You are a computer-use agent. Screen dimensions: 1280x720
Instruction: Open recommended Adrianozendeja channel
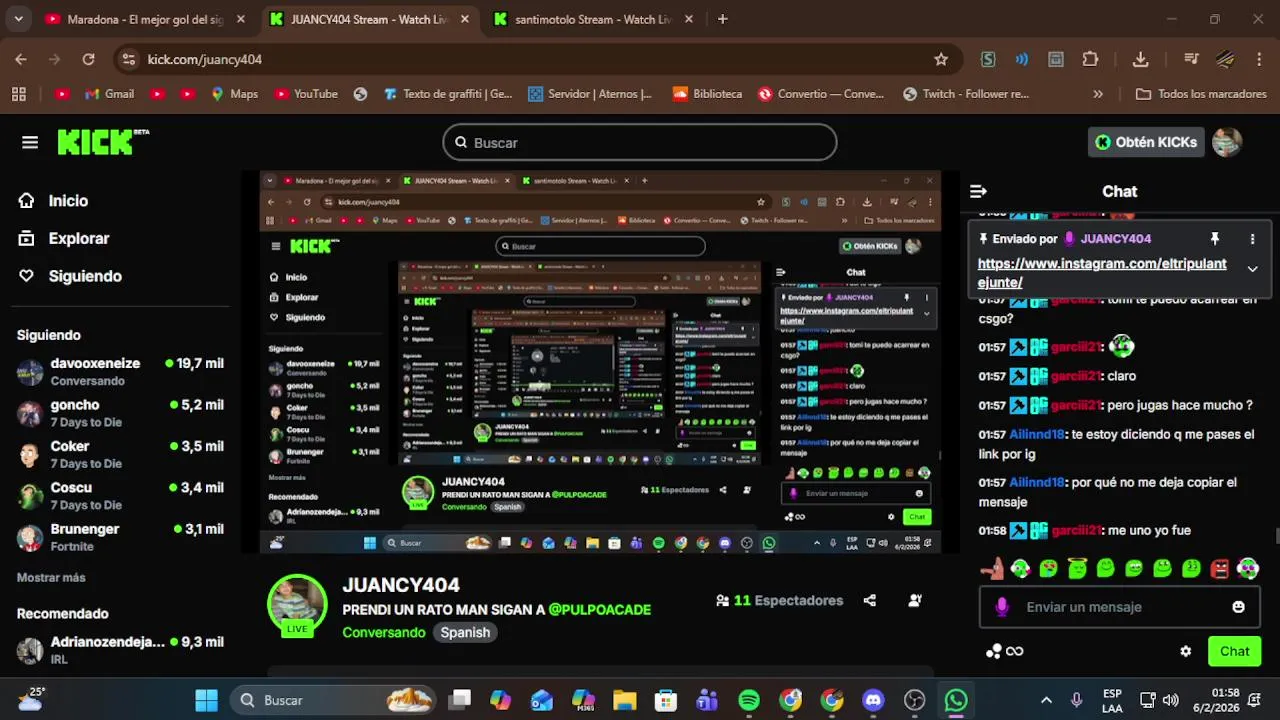(x=120, y=650)
